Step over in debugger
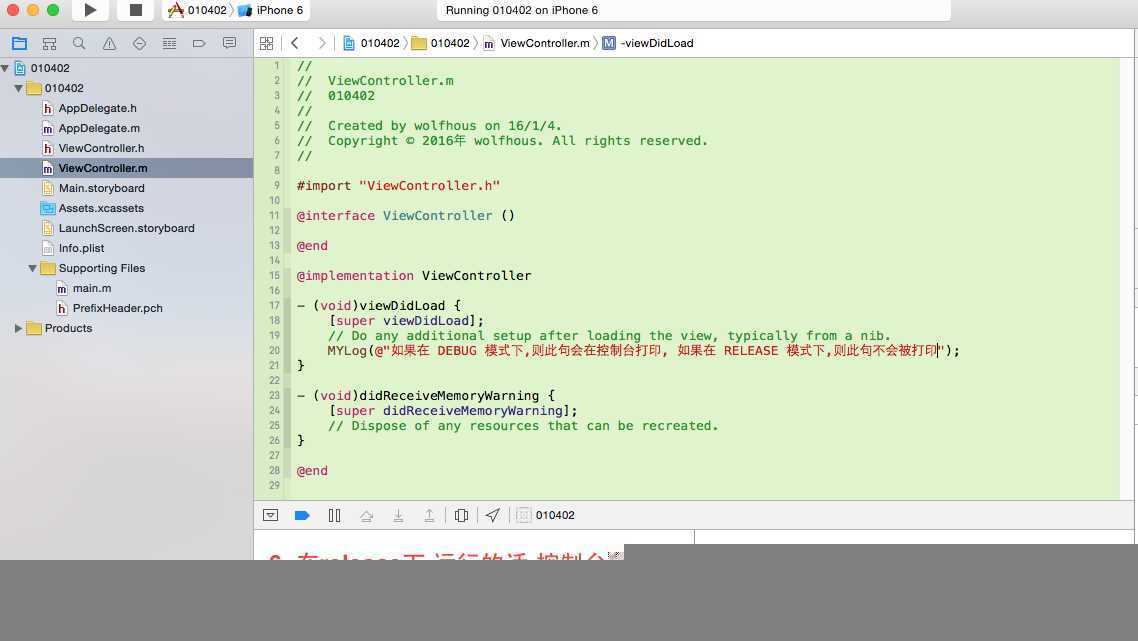This screenshot has width=1138, height=641. coord(367,515)
